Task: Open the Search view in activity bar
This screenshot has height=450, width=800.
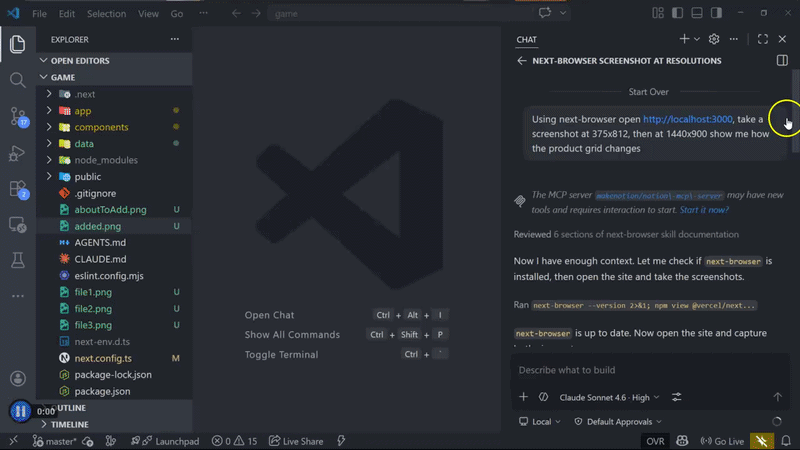Action: click(17, 80)
